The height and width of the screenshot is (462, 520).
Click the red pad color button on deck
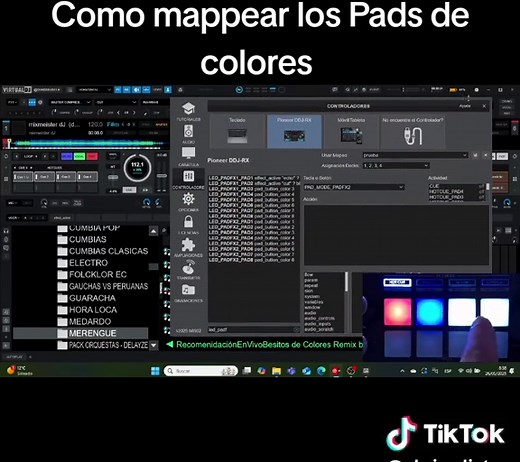pyautogui.click(x=92, y=156)
